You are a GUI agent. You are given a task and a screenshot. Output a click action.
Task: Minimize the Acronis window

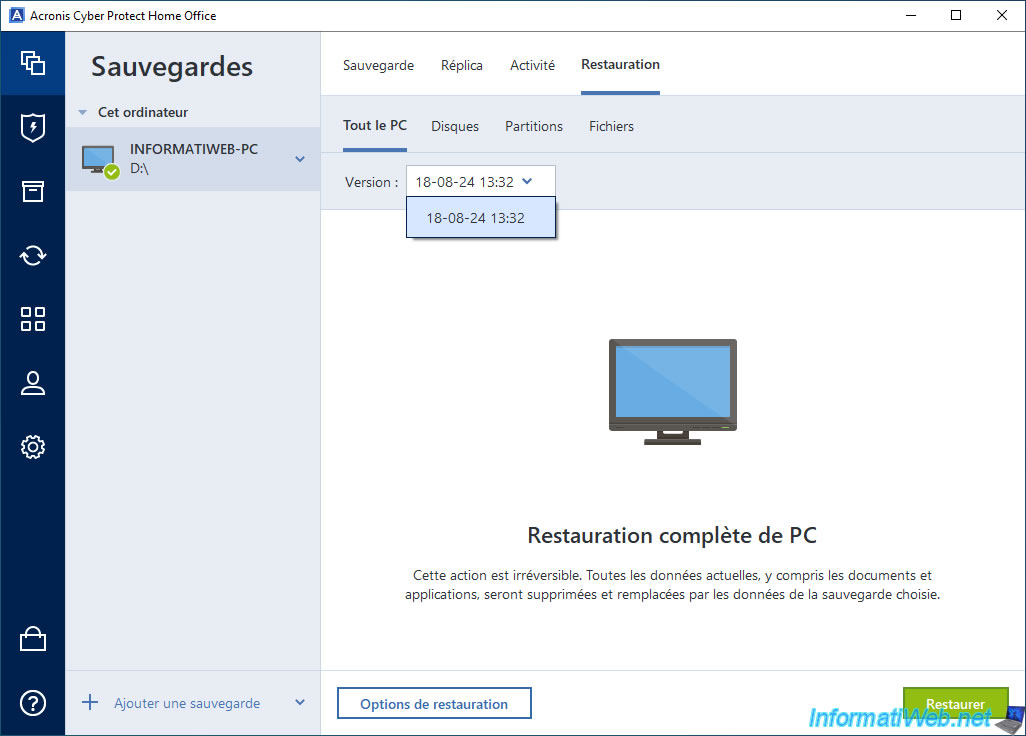(911, 15)
